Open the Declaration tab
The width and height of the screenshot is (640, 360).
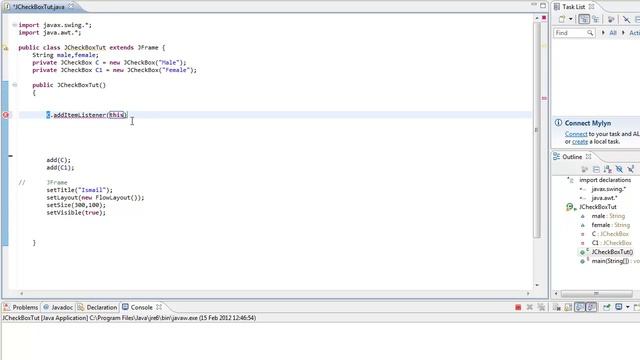tap(98, 307)
